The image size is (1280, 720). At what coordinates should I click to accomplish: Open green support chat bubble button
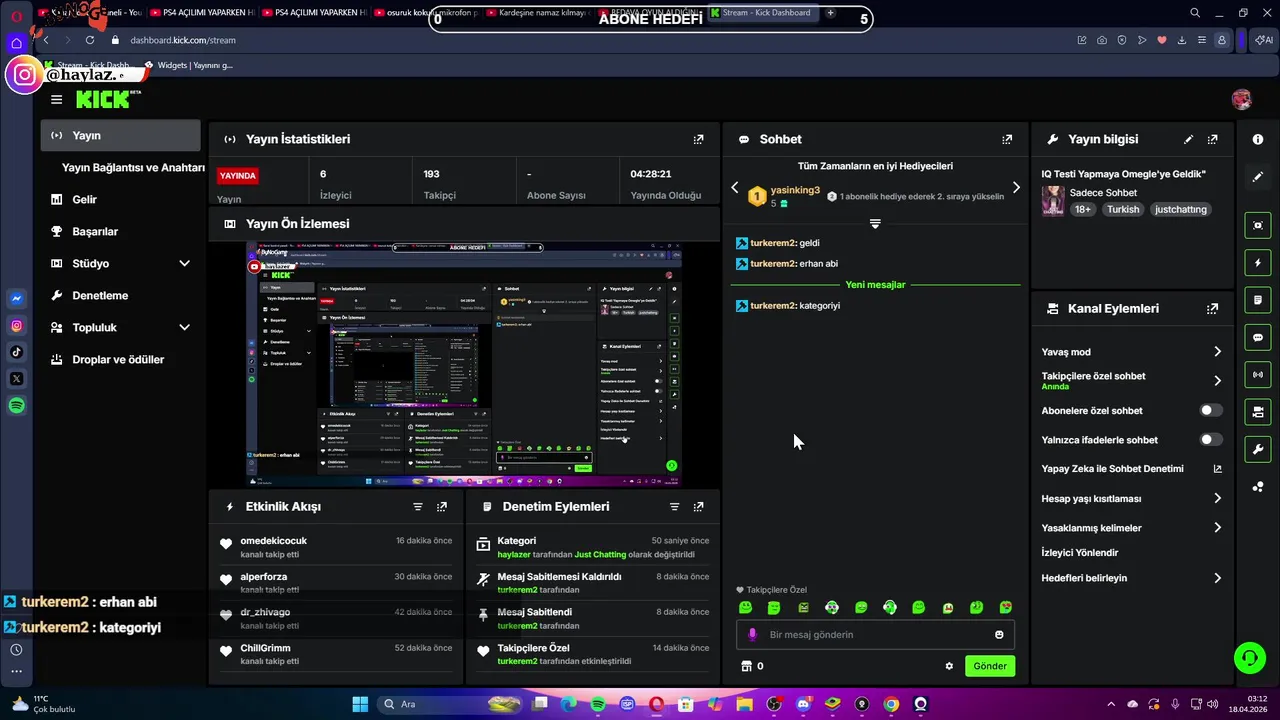[1249, 658]
